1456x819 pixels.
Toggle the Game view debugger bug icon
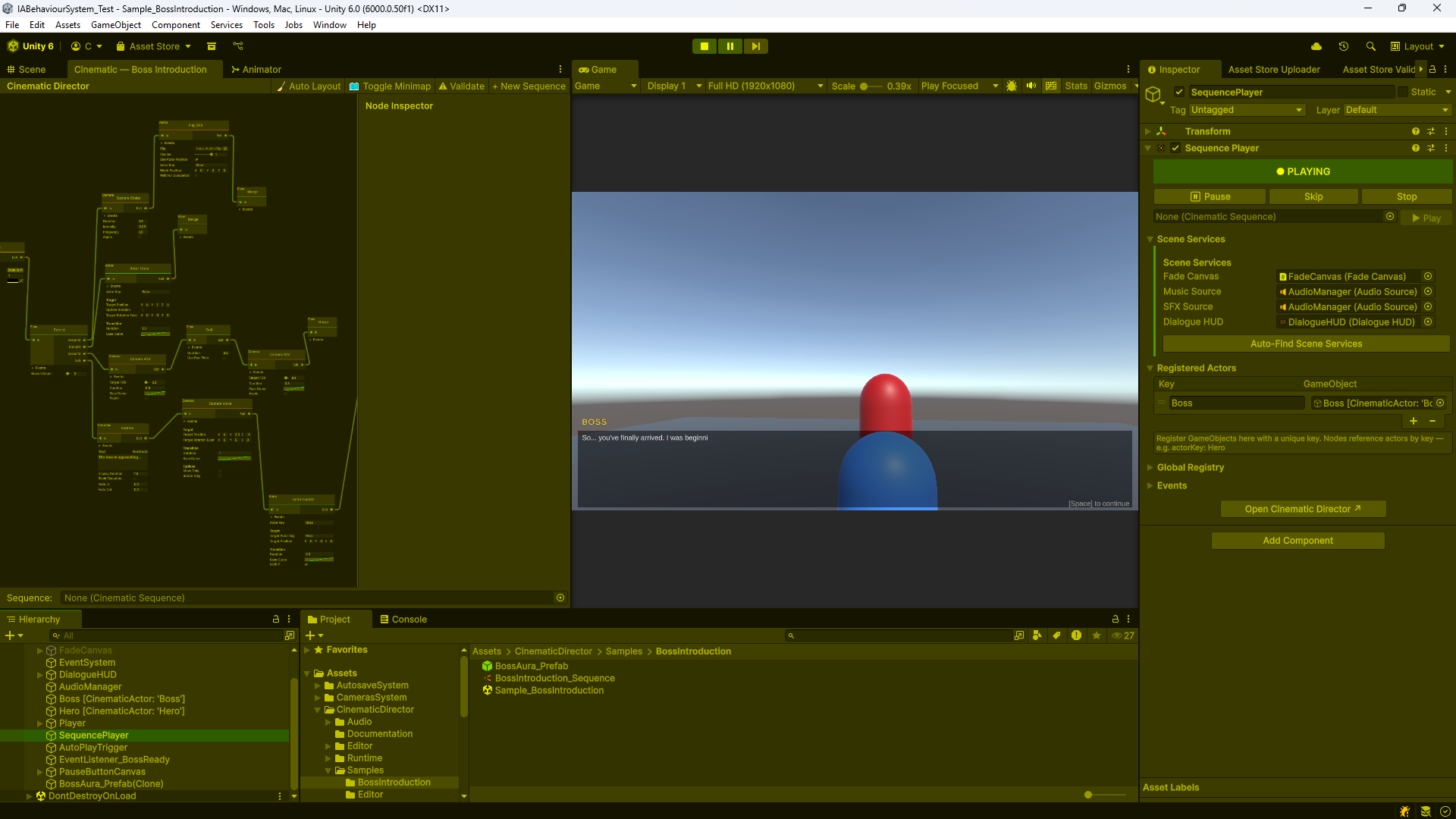click(x=1012, y=86)
